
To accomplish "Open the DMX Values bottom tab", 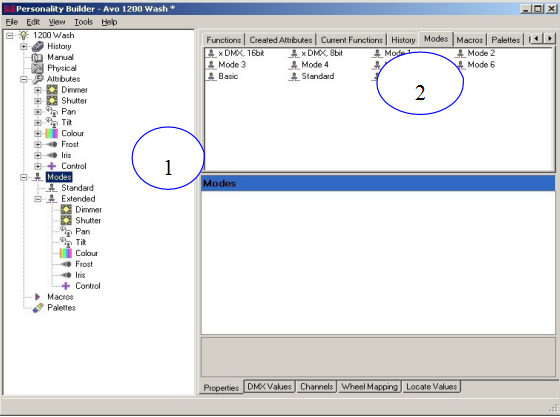I will click(x=269, y=387).
